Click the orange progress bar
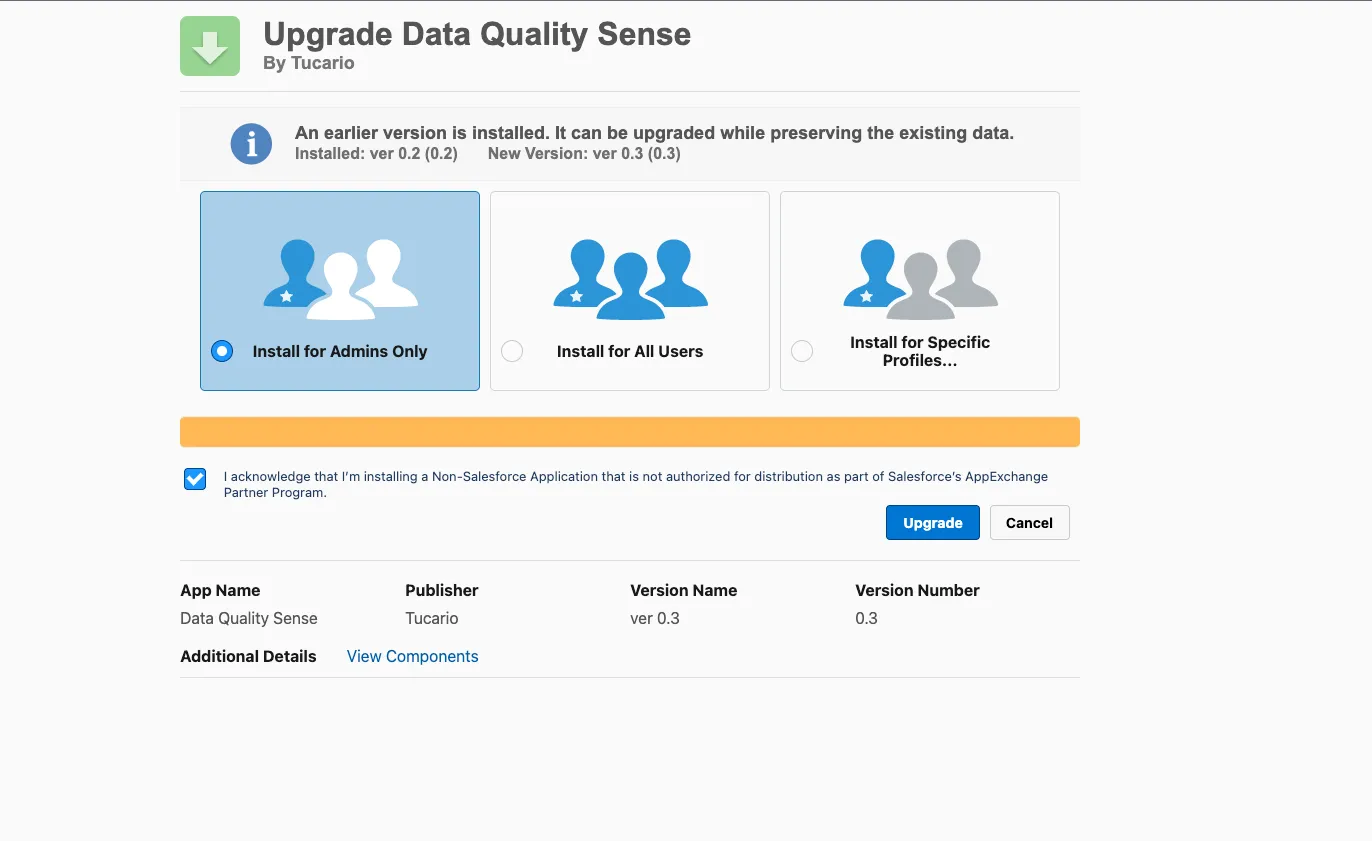This screenshot has width=1372, height=841. (x=629, y=431)
